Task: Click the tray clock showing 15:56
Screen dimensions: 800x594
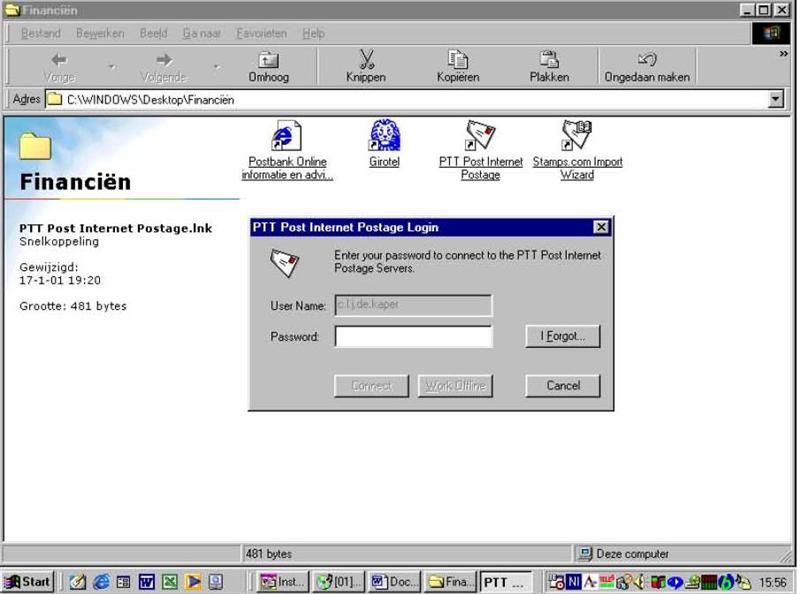Action: (772, 582)
